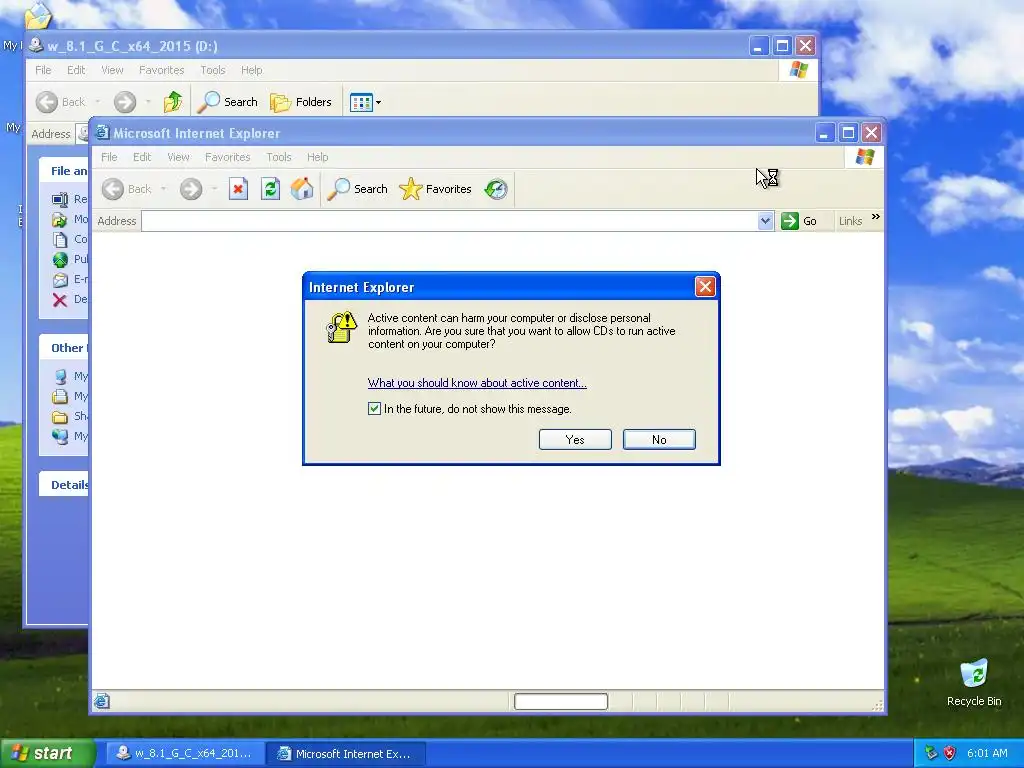Click the progress bar in IE status bar
Screen dimensions: 1024x768
click(x=561, y=701)
